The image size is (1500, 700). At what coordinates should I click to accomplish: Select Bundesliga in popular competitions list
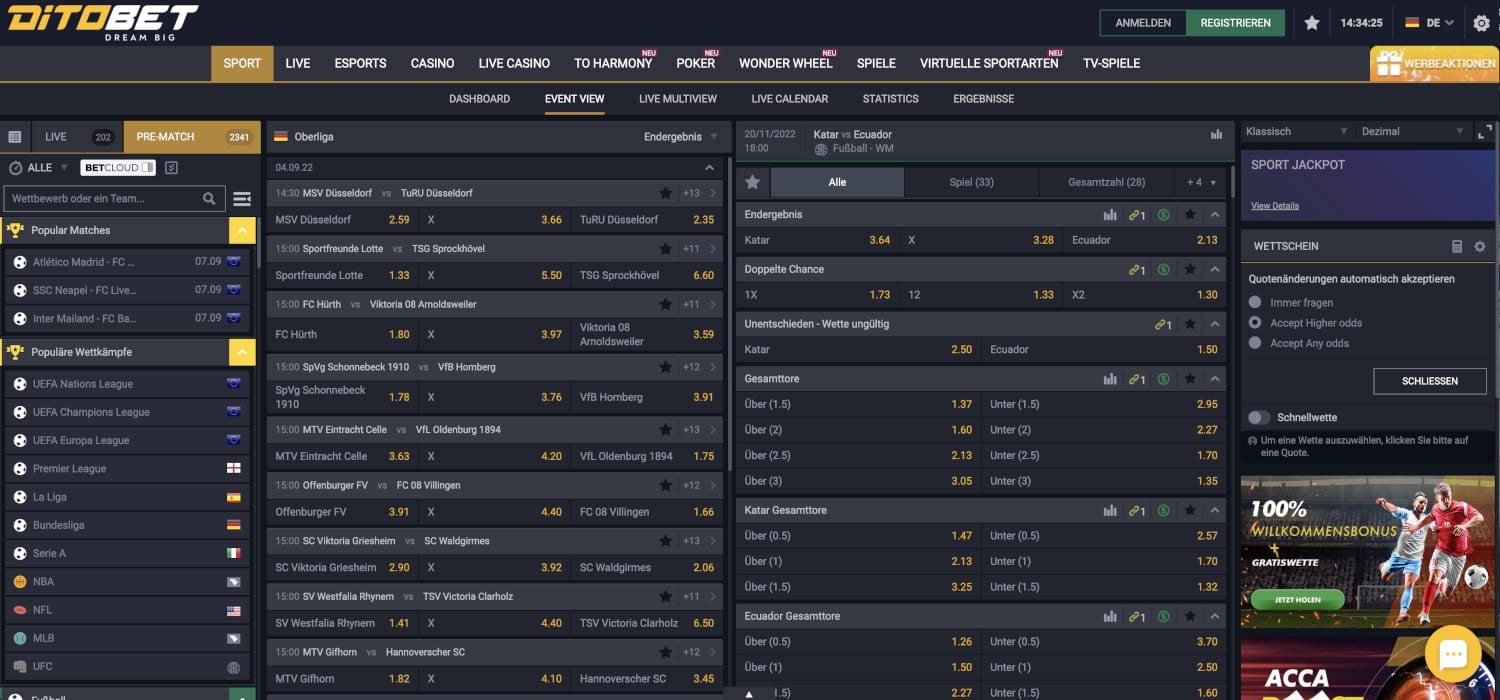[126, 525]
